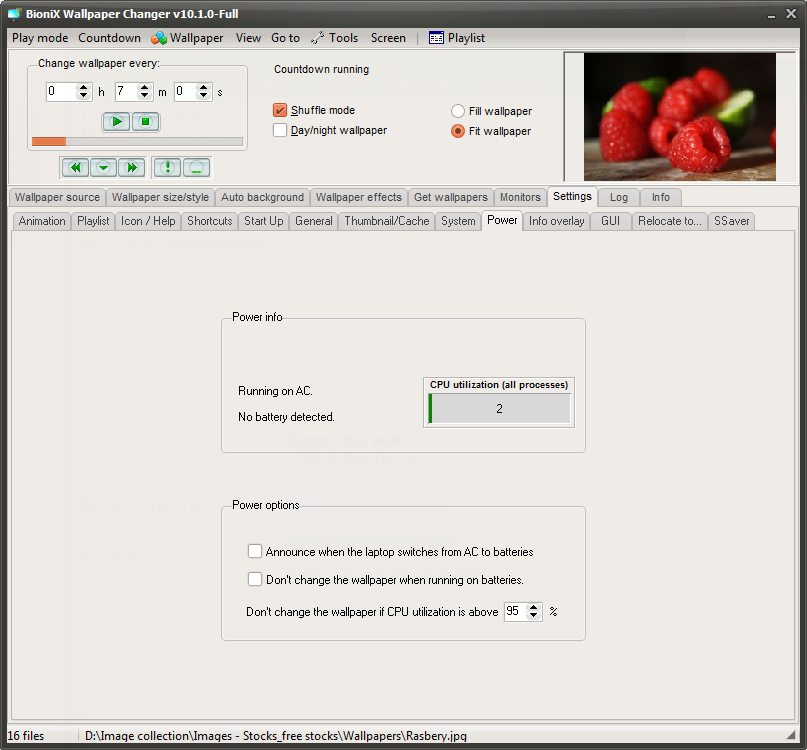This screenshot has width=807, height=750.
Task: Switch to Animation settings subtab
Action: [x=42, y=221]
